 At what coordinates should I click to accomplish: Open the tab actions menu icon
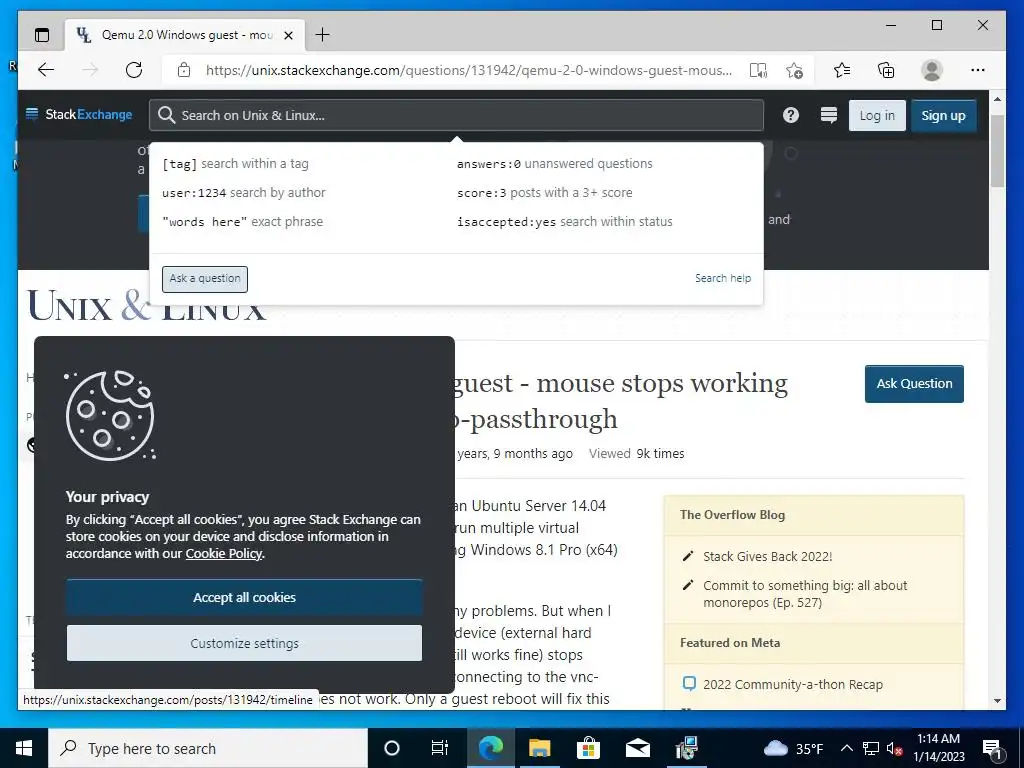point(42,35)
